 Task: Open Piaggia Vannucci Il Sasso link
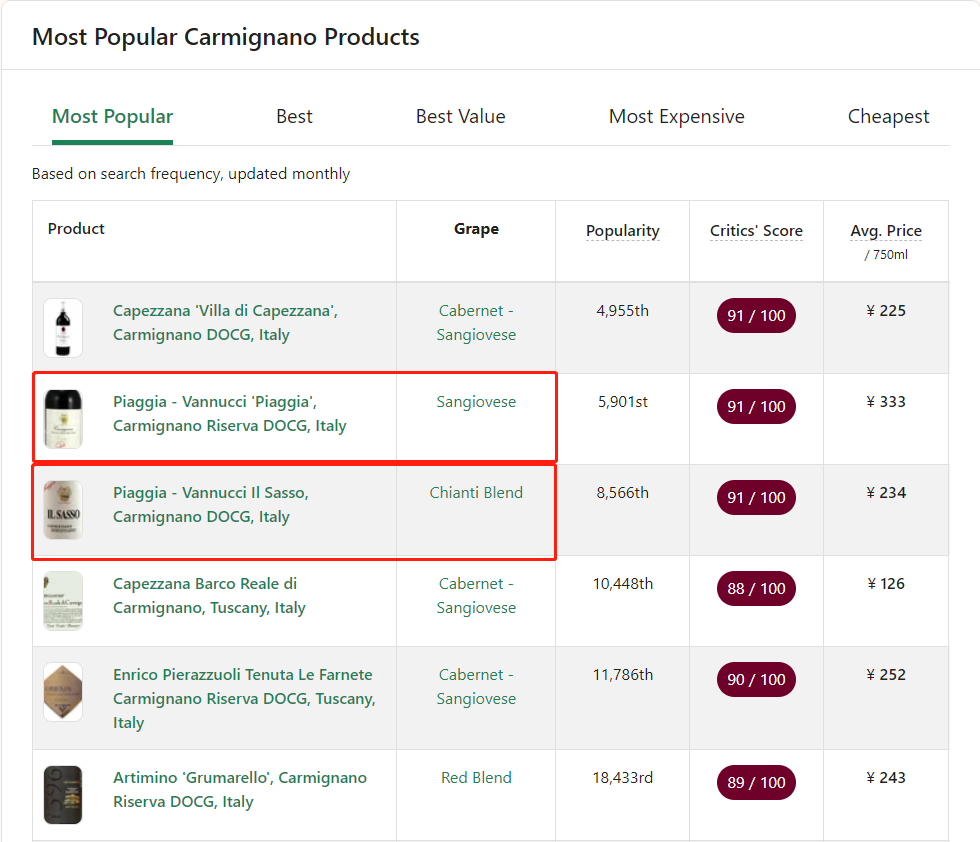point(211,504)
